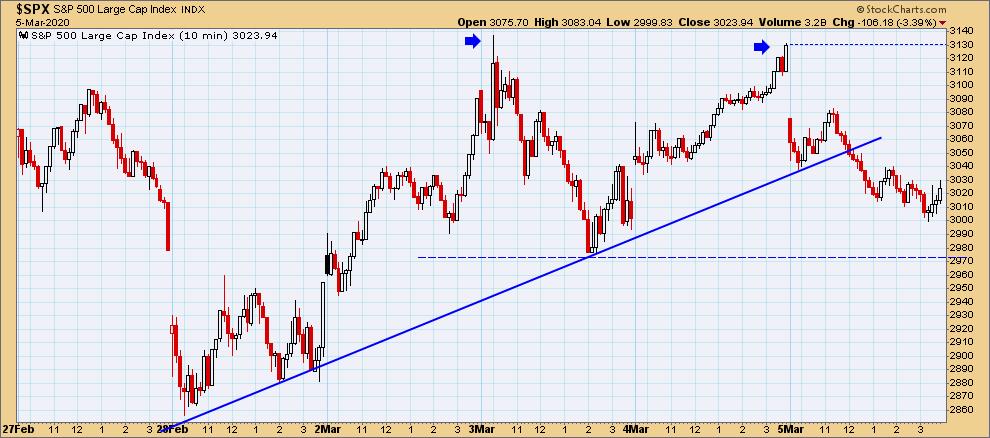Click the 2900 price axis label
Image resolution: width=990 pixels, height=438 pixels.
click(960, 355)
